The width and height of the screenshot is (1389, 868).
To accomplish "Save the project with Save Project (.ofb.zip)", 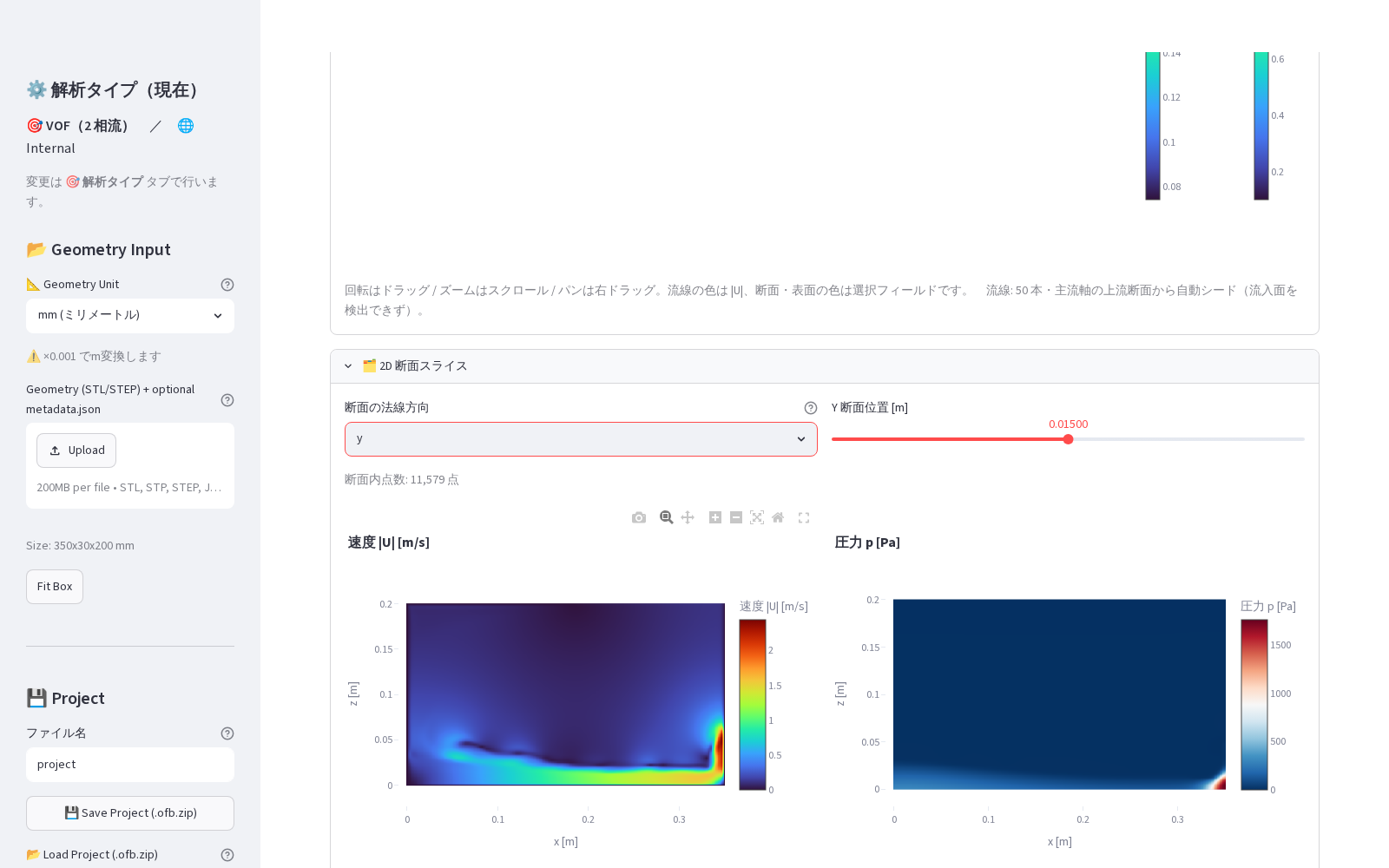I will click(130, 813).
